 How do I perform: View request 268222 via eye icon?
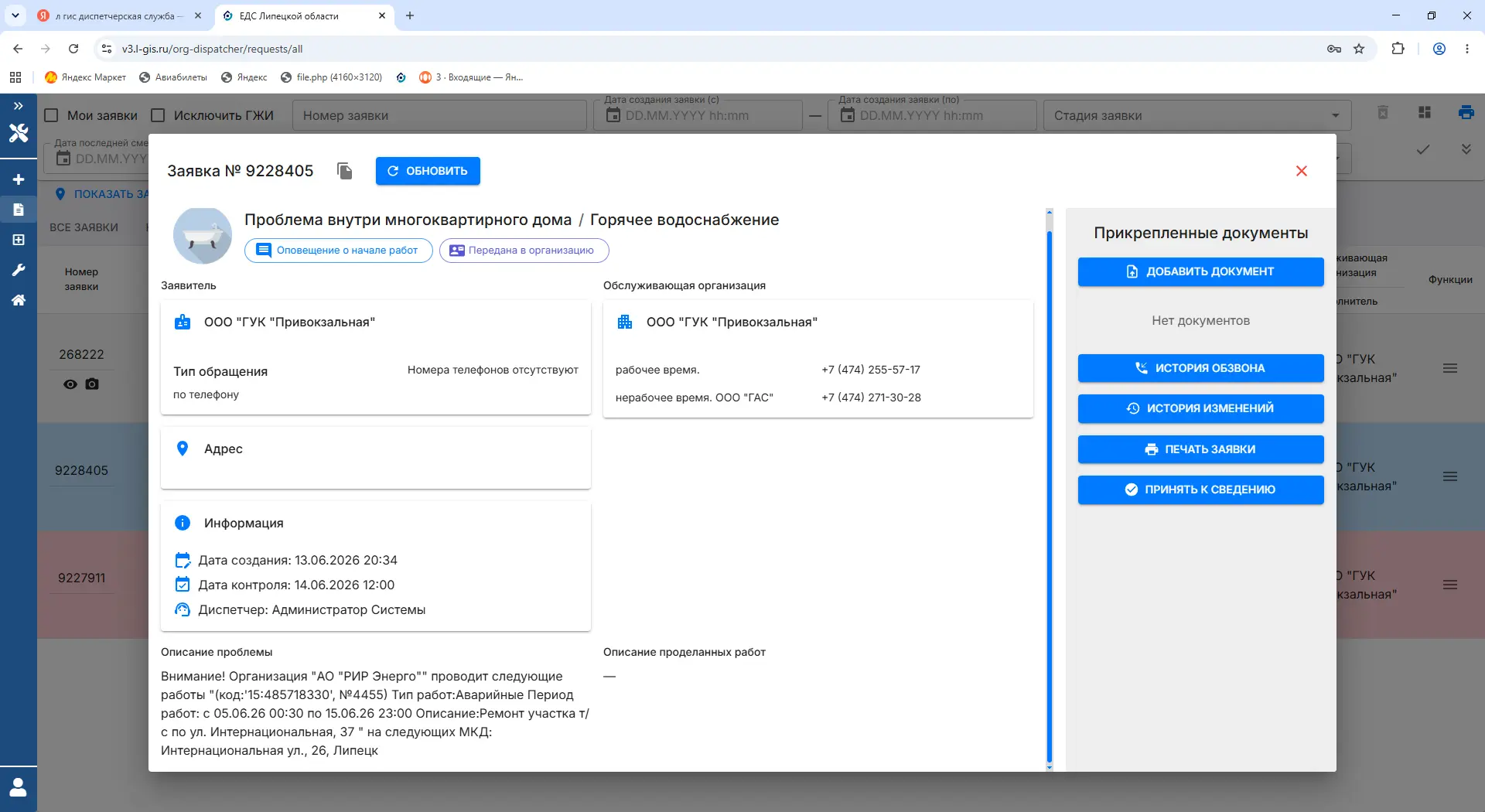[x=70, y=384]
